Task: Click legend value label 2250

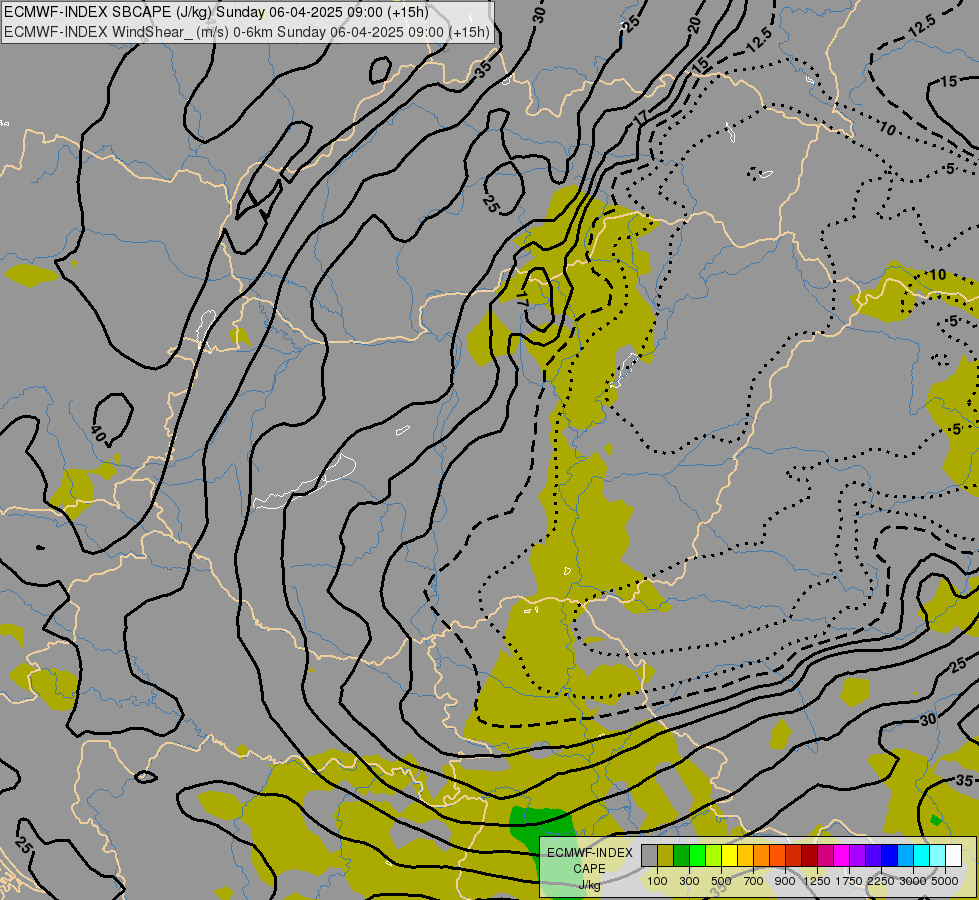Action: click(881, 881)
